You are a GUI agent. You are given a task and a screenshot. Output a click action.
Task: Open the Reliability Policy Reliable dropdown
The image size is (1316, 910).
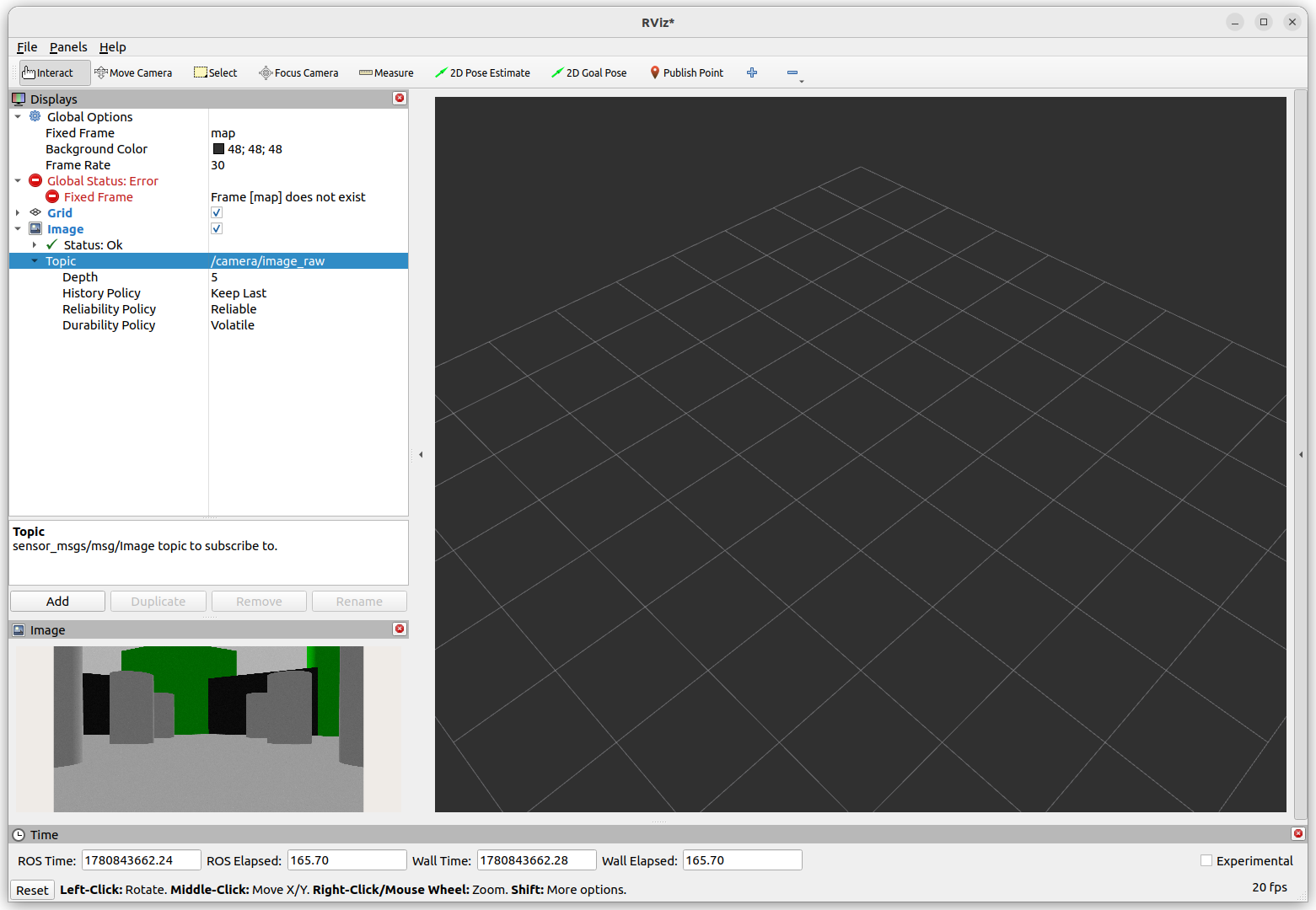[309, 308]
